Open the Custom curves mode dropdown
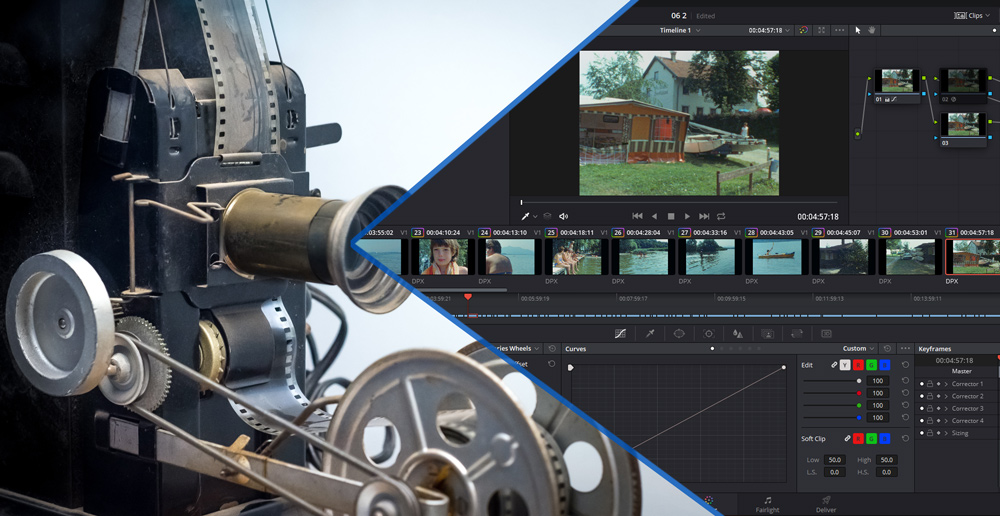Screen dimensions: 1000x516 click(858, 349)
